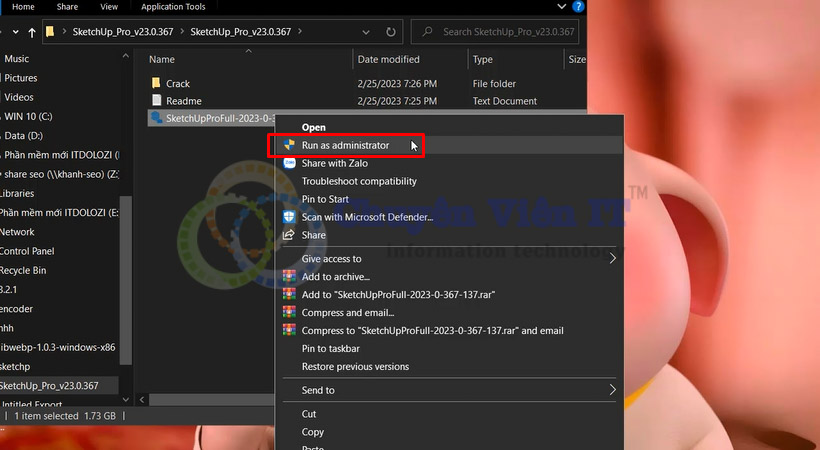
Task: Choose Pin to taskbar in context menu
Action: (x=330, y=348)
